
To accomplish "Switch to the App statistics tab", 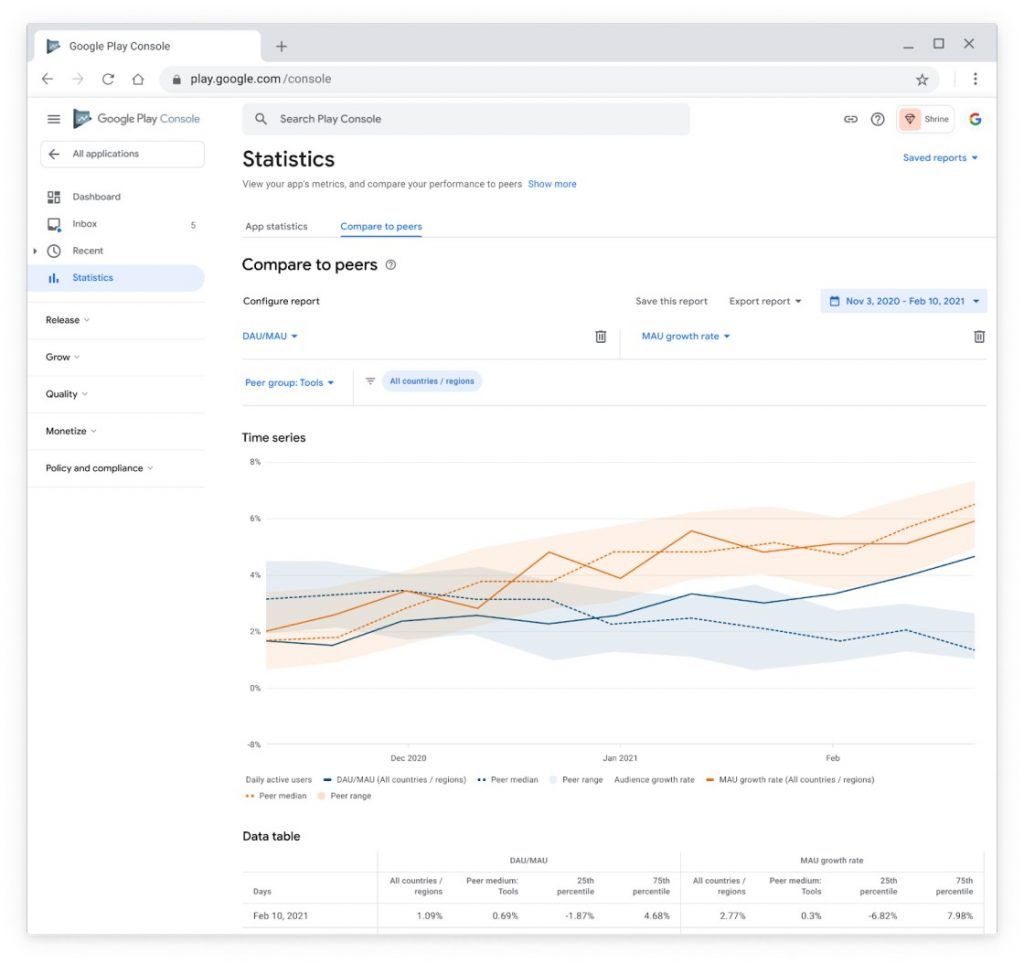I will pos(276,227).
